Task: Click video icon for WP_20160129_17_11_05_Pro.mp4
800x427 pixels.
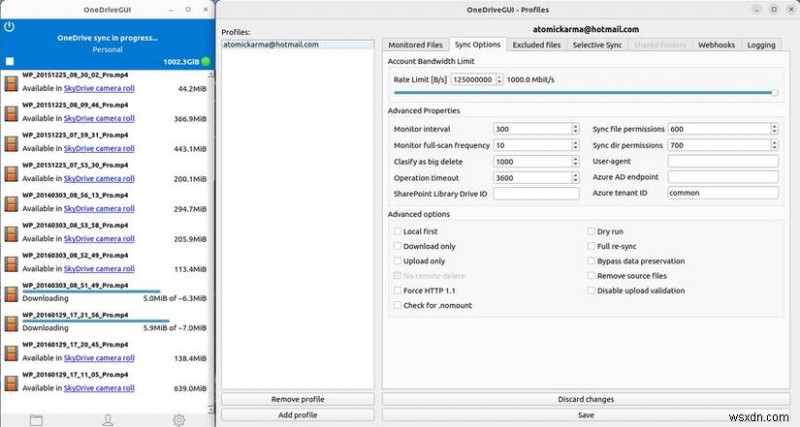Action: pos(11,383)
